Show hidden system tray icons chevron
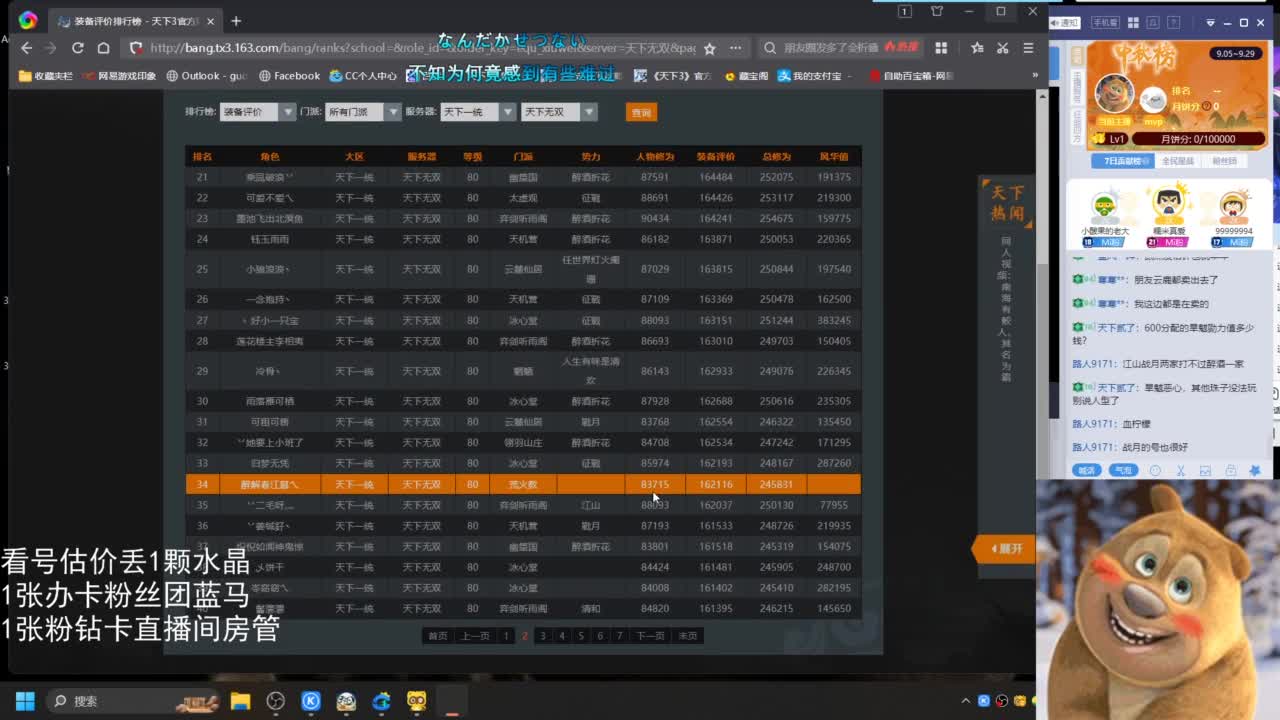 pos(965,701)
